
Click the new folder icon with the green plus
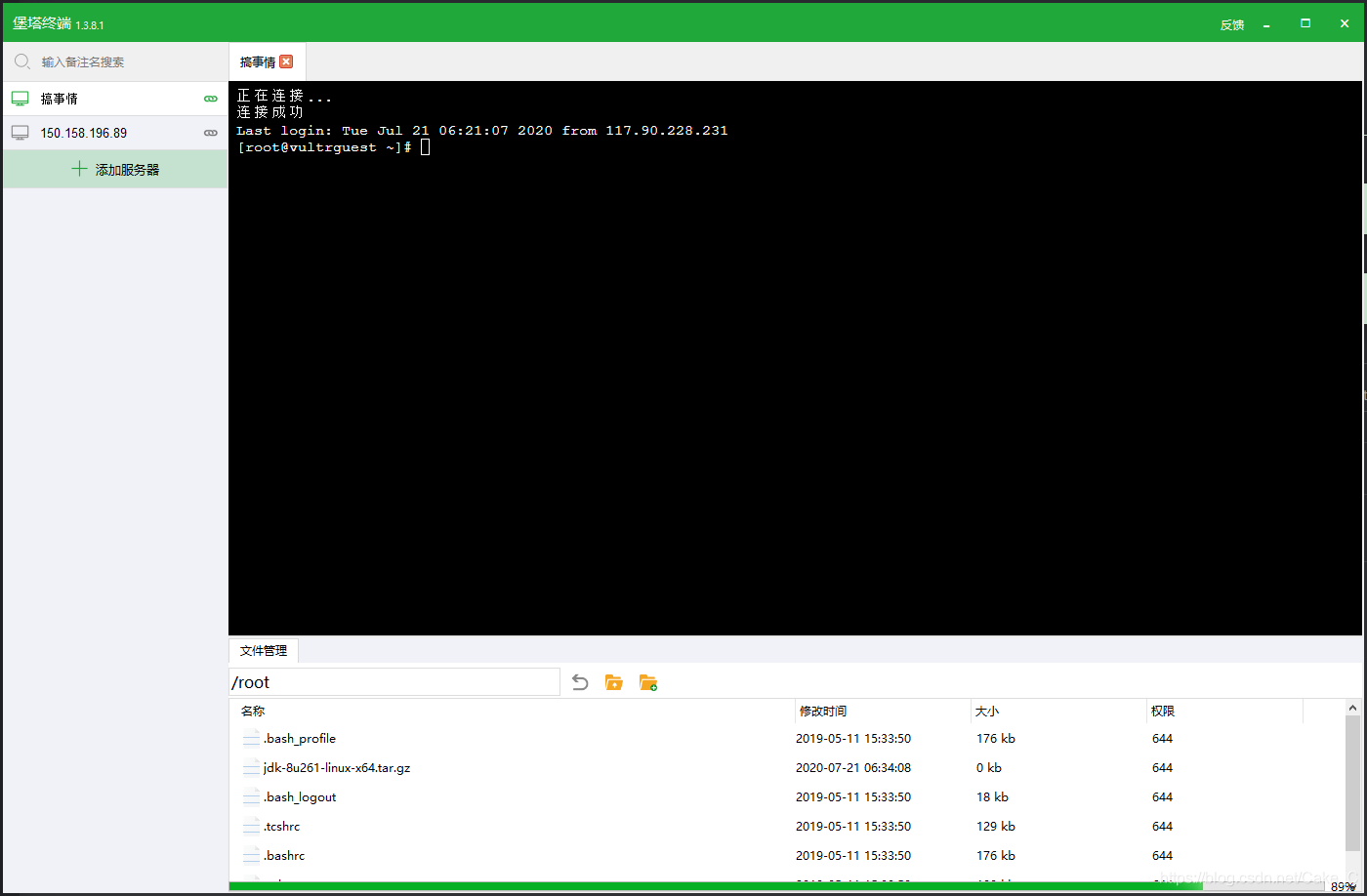pos(647,682)
